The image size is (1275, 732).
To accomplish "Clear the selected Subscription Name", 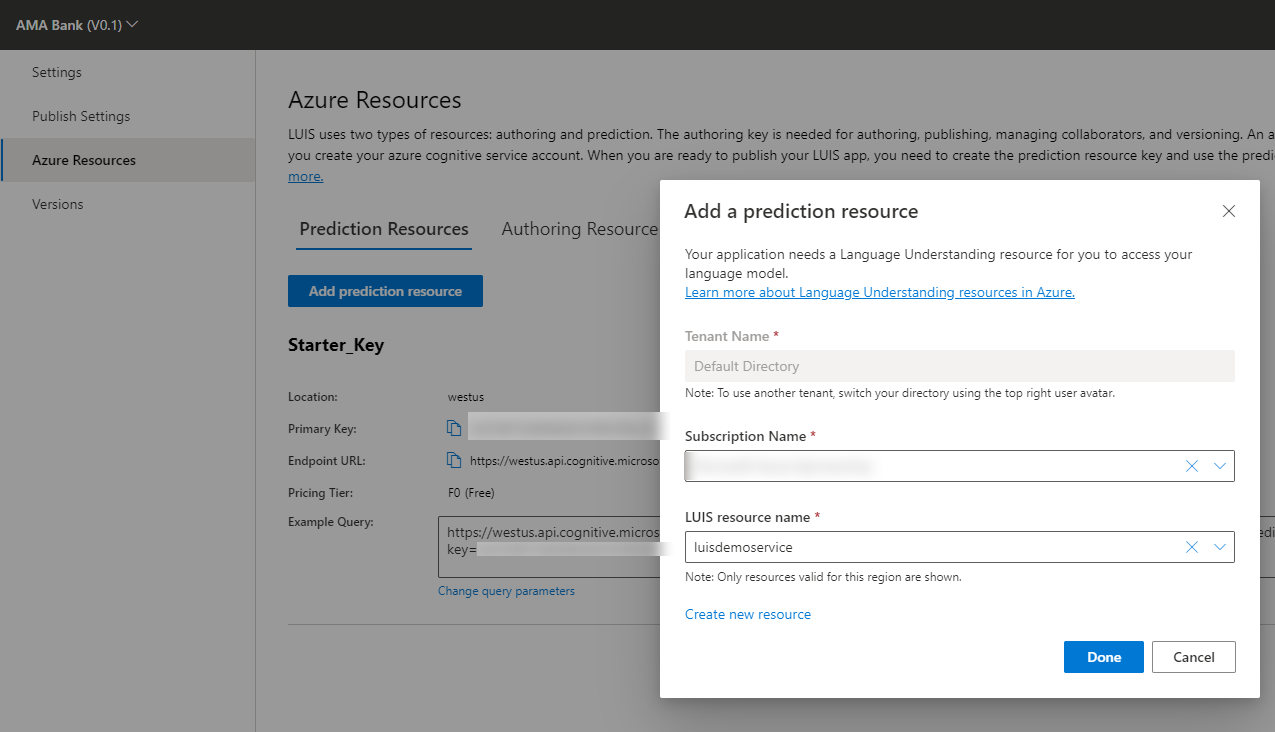I will pos(1191,465).
